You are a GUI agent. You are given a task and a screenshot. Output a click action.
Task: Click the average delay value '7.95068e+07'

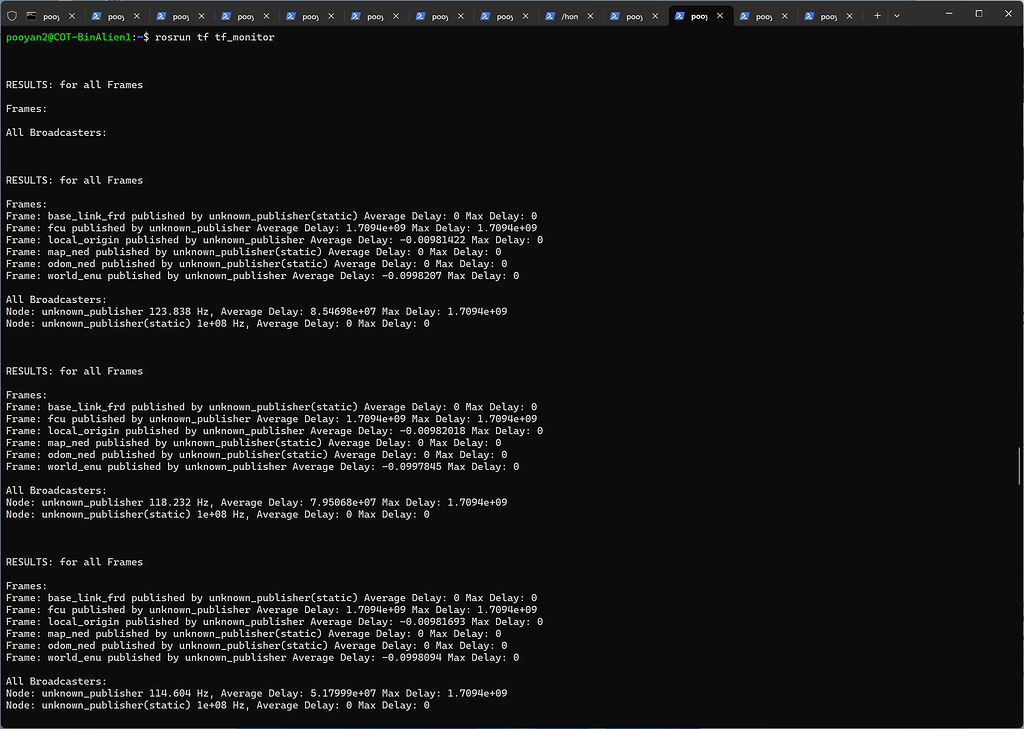[x=343, y=502]
